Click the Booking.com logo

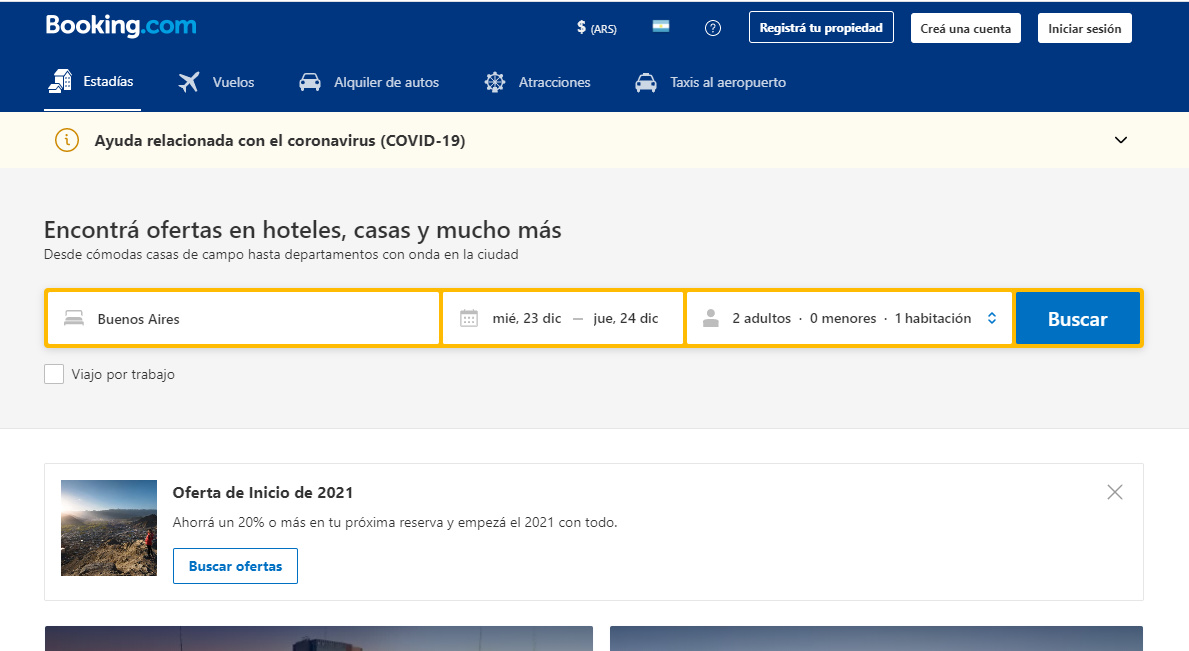click(121, 26)
